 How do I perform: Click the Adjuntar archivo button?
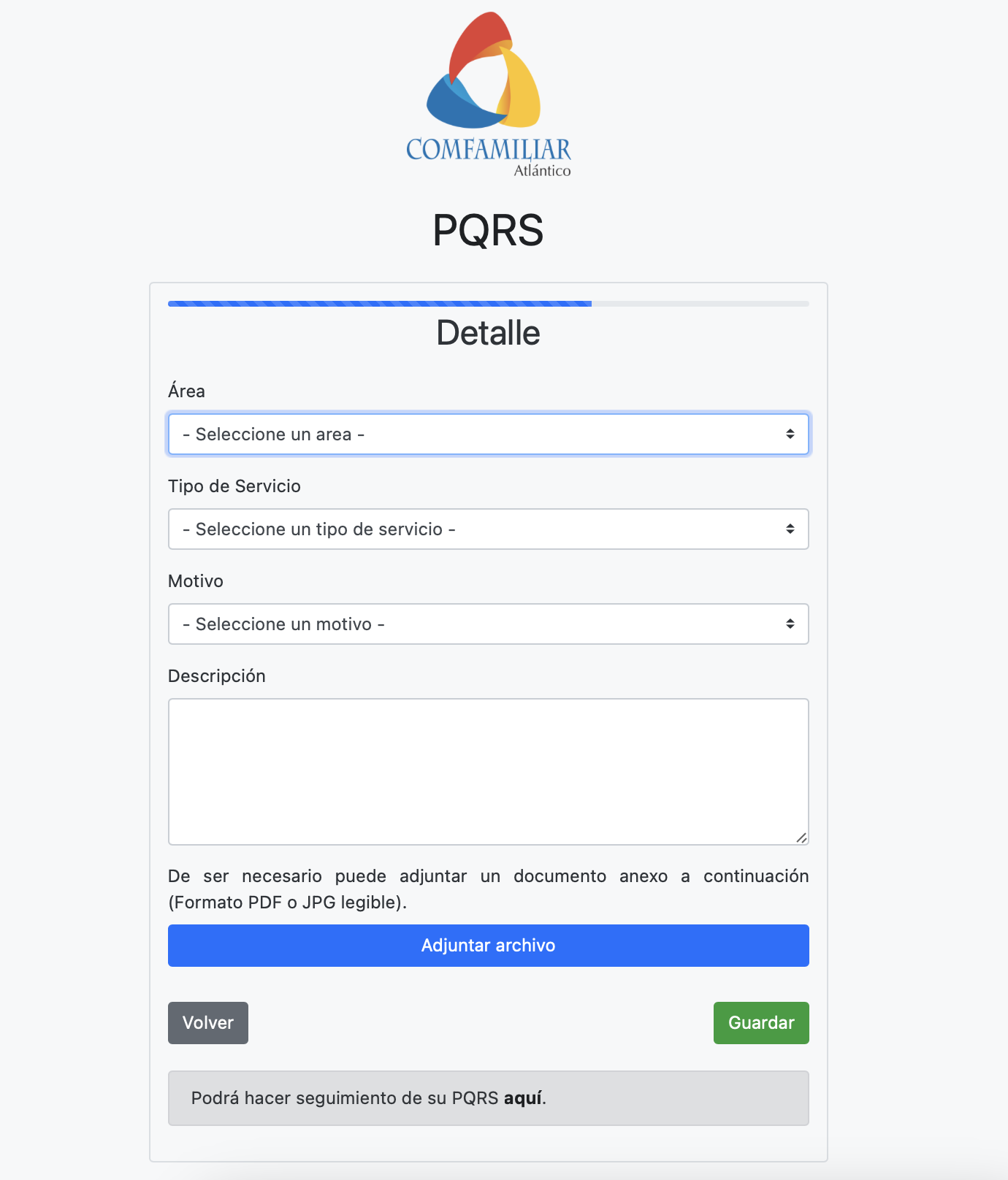488,945
